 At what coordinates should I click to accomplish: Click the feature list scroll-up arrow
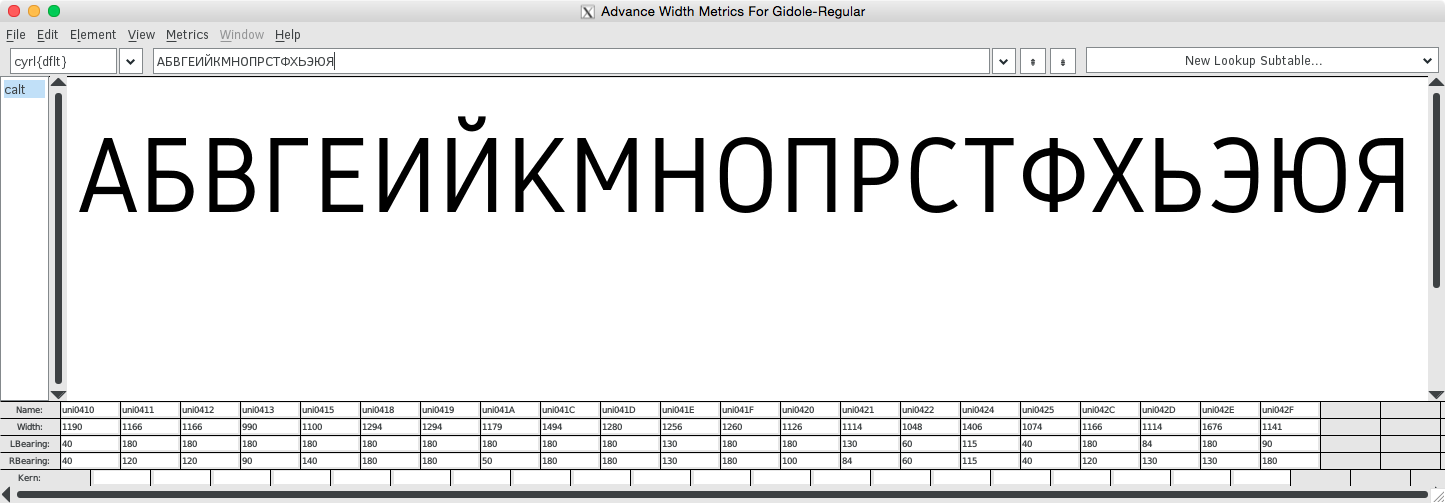(x=58, y=83)
